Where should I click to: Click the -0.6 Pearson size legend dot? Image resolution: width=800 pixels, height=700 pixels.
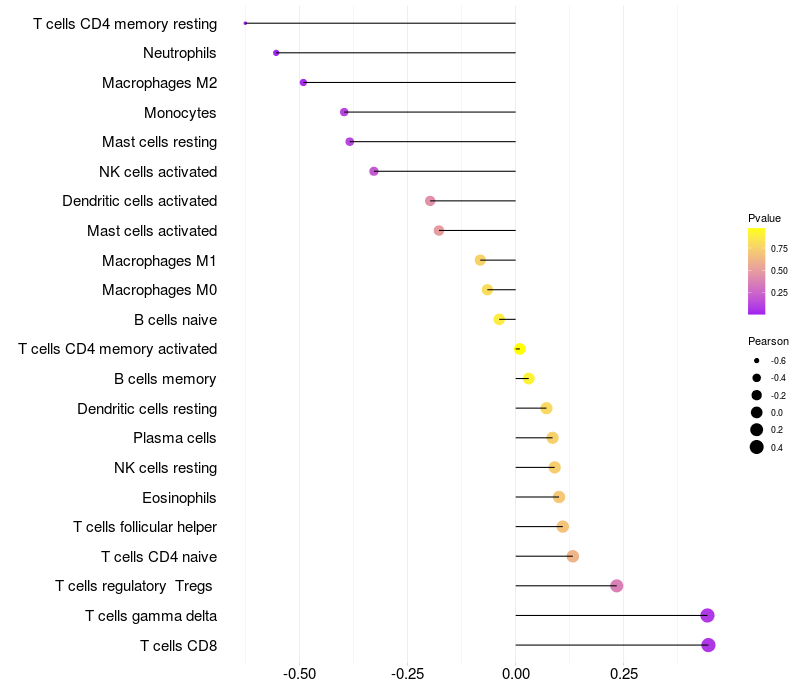(757, 360)
